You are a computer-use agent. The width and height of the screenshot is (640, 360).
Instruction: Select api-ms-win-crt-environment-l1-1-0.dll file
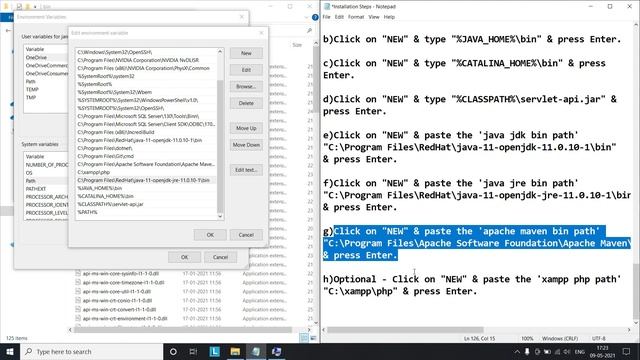(x=126, y=318)
